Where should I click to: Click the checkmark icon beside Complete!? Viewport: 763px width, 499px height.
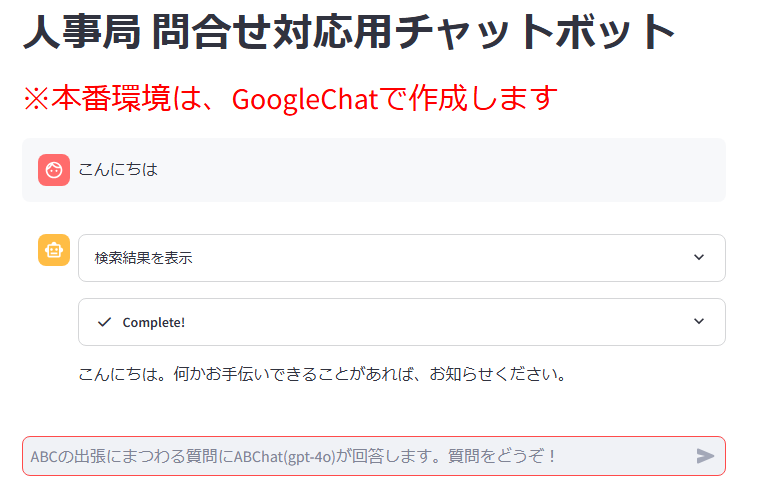pos(104,322)
